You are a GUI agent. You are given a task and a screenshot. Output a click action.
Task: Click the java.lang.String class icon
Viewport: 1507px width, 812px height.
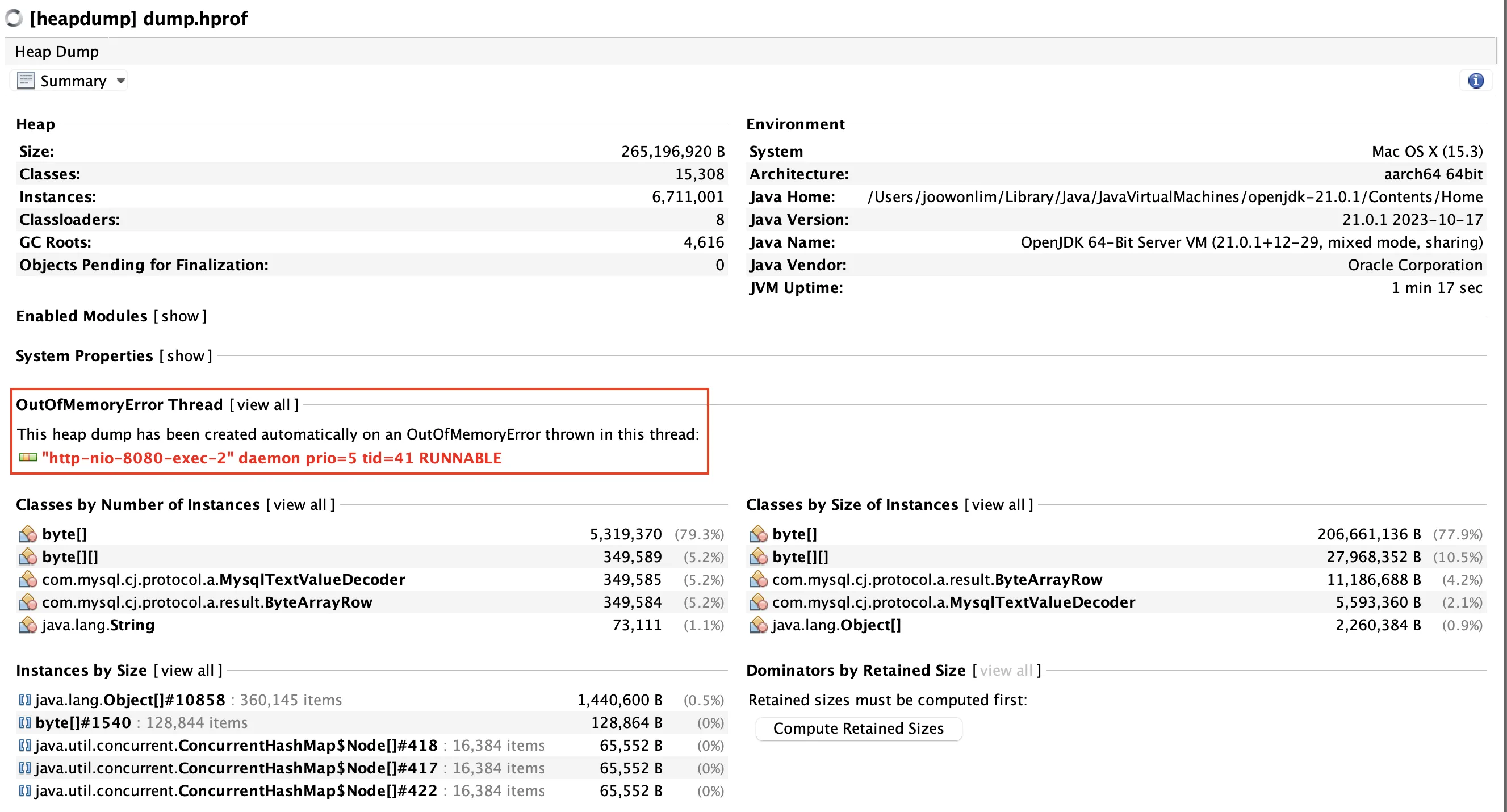tap(27, 625)
